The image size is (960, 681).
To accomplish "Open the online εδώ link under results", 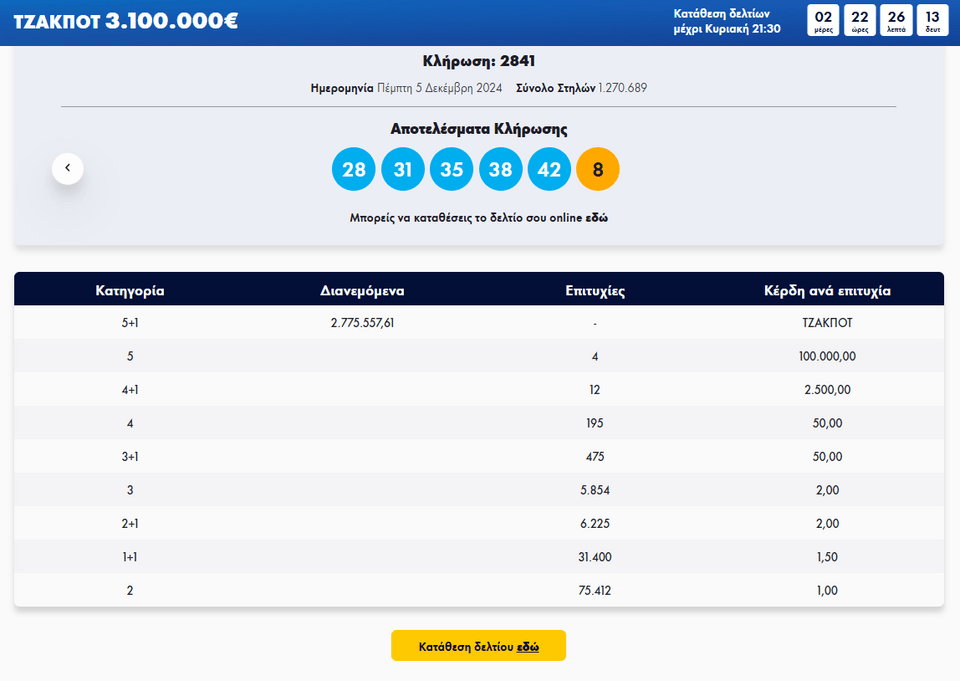I will pos(596,217).
